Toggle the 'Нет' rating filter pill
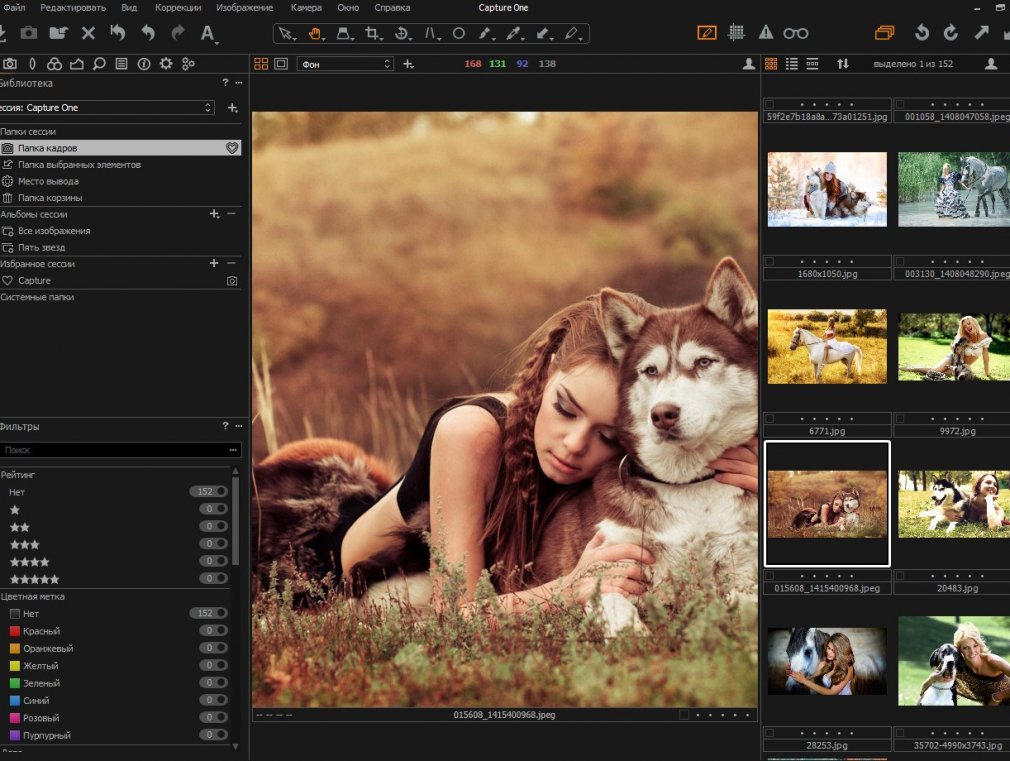The height and width of the screenshot is (761, 1010). (209, 492)
